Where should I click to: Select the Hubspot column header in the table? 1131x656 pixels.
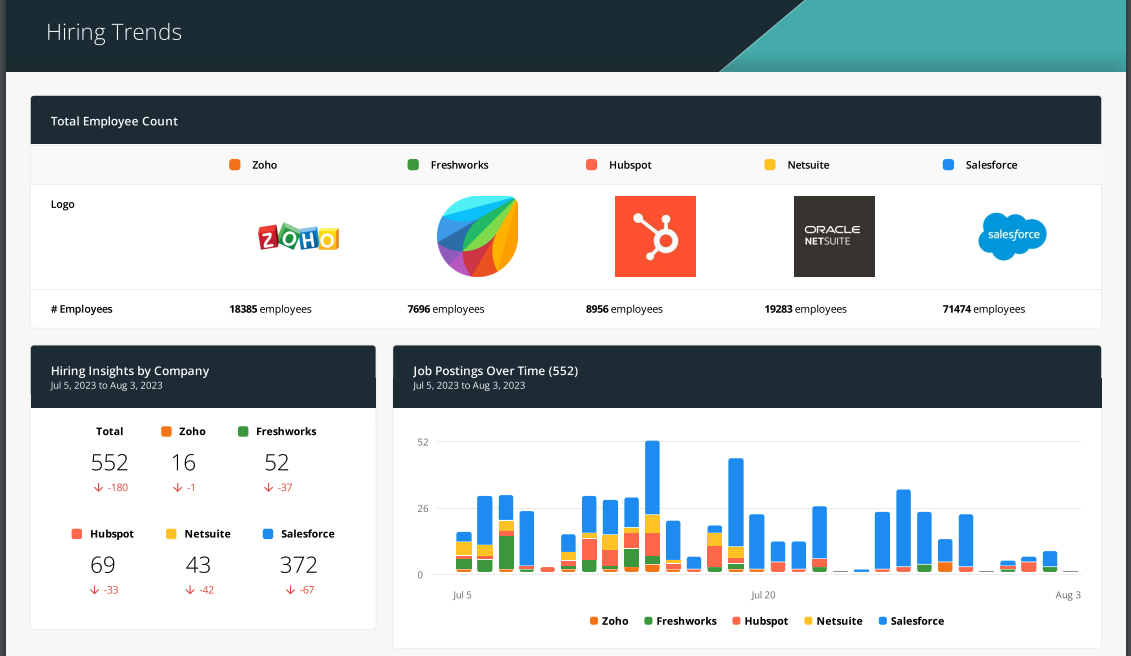pos(619,164)
